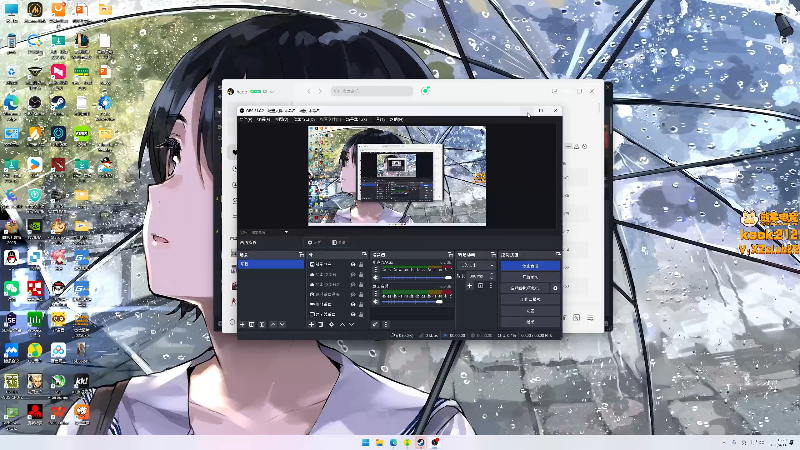This screenshot has width=800, height=450.
Task: Open second audio channel three-dot options
Action: tap(376, 294)
